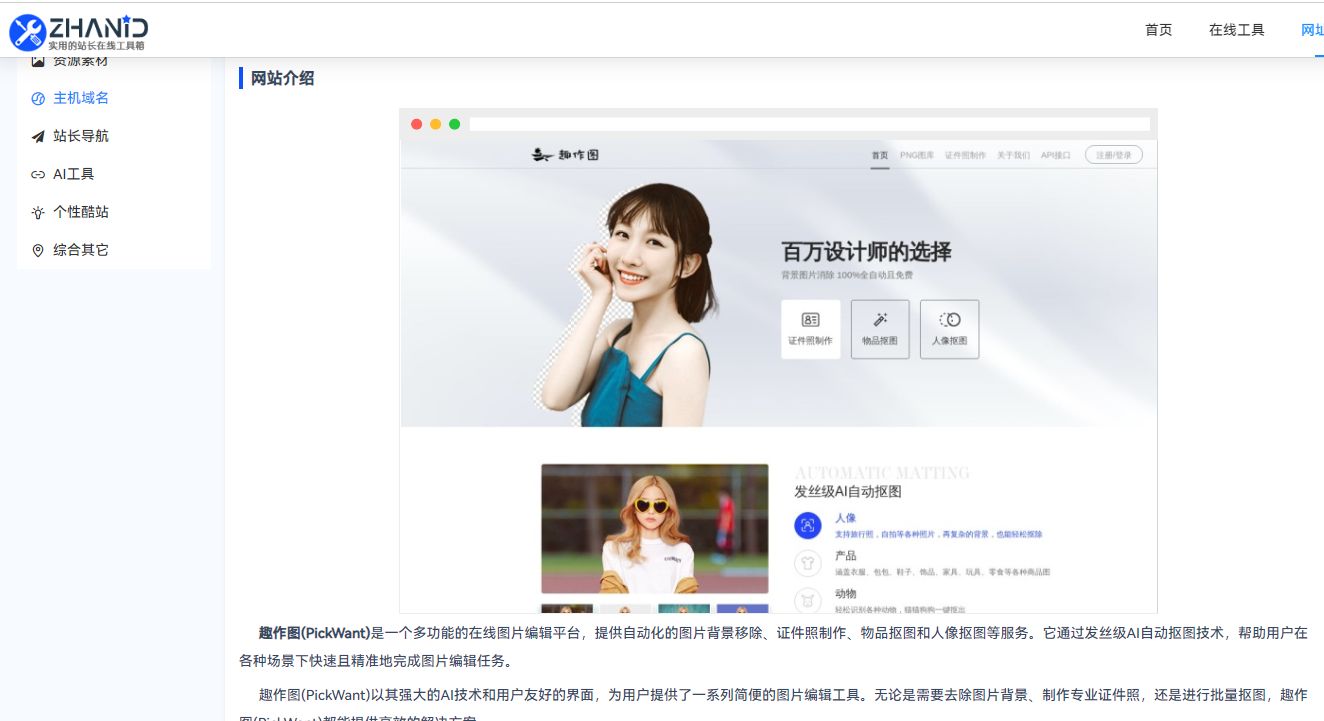
Task: Click the 主机域名 sidebar icon
Action: tap(38, 98)
